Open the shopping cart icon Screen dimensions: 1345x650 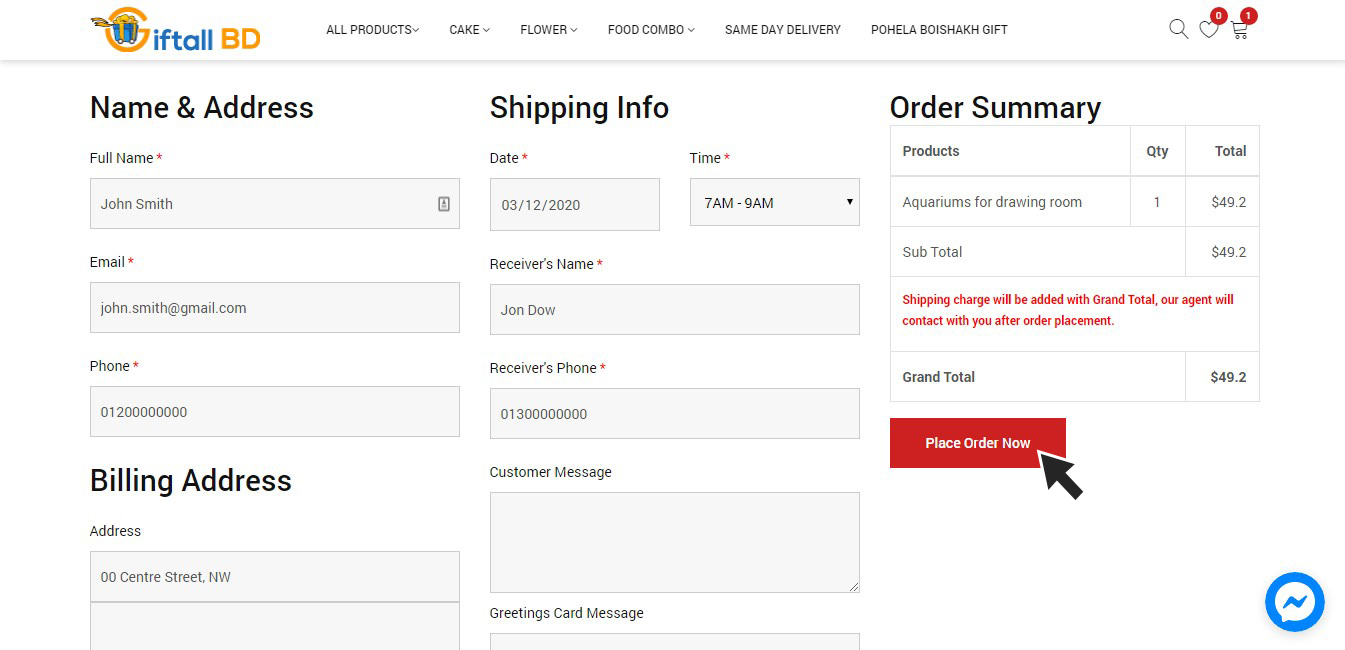click(1239, 29)
